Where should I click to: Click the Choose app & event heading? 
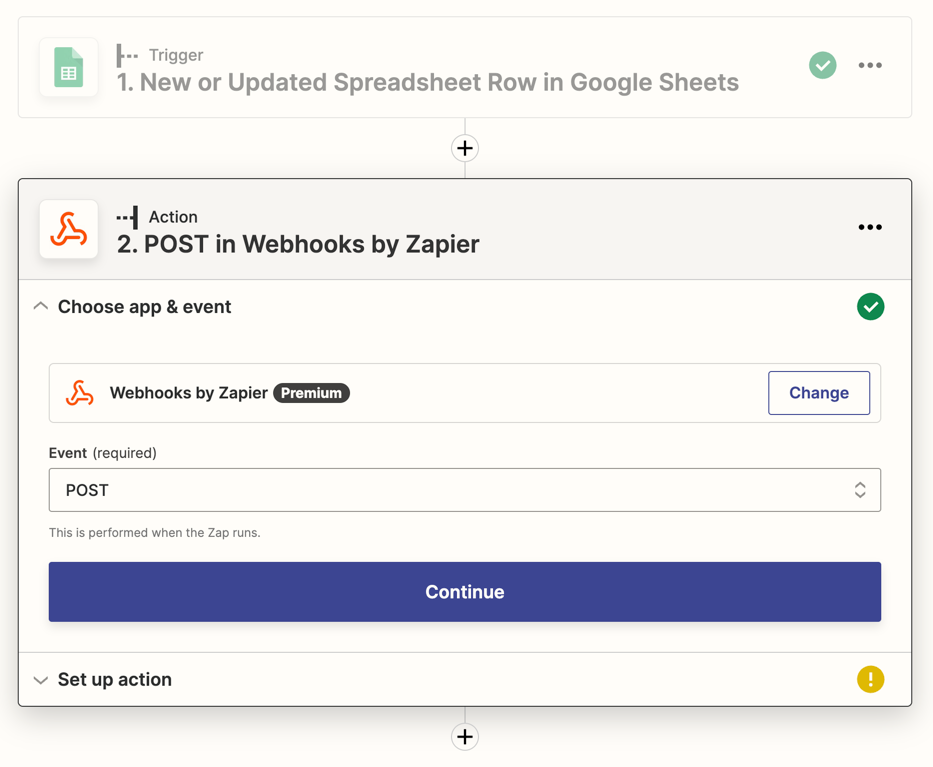(145, 307)
